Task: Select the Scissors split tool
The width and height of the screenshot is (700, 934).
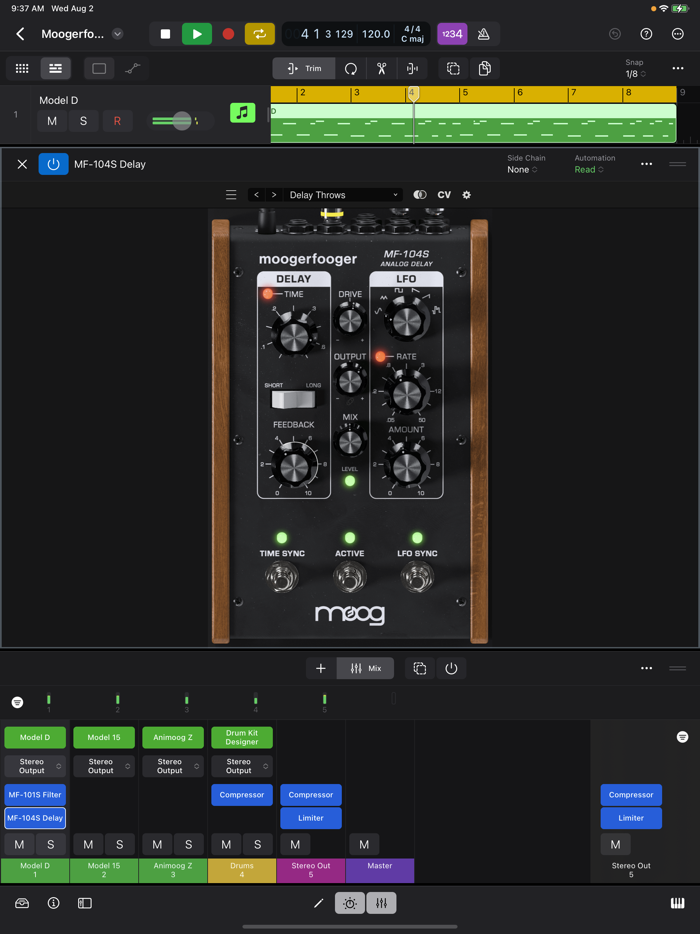Action: [382, 69]
